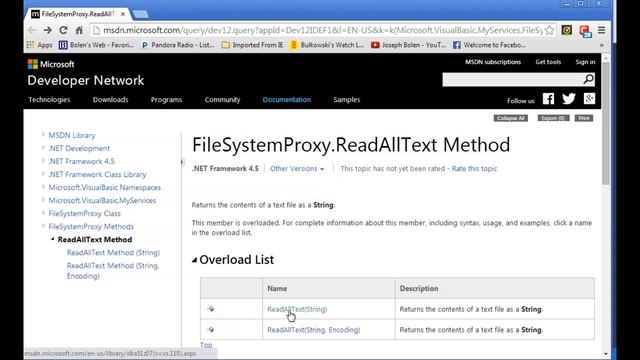This screenshot has width=640, height=360.
Task: Open Samples menu
Action: [347, 100]
